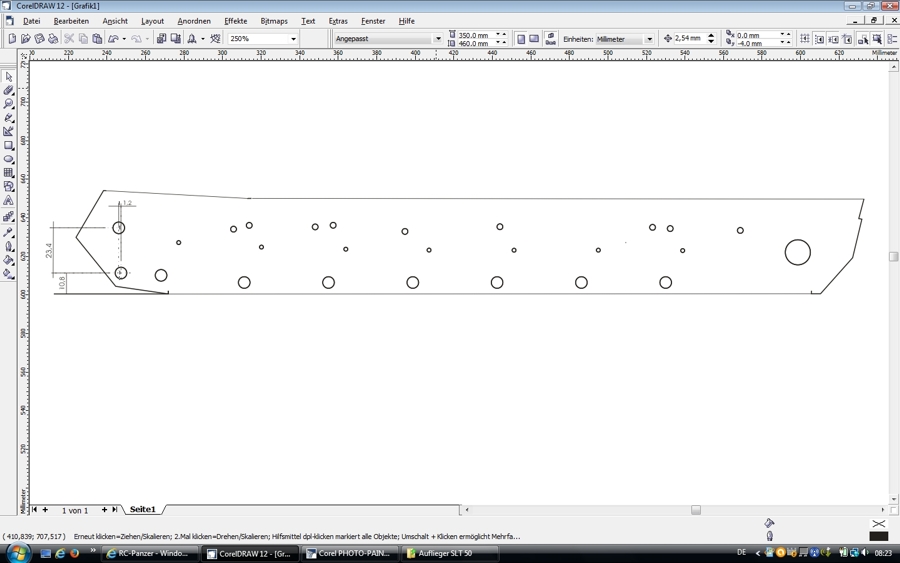Click the Import icon in the toolbar
900x563 pixels.
click(x=161, y=39)
